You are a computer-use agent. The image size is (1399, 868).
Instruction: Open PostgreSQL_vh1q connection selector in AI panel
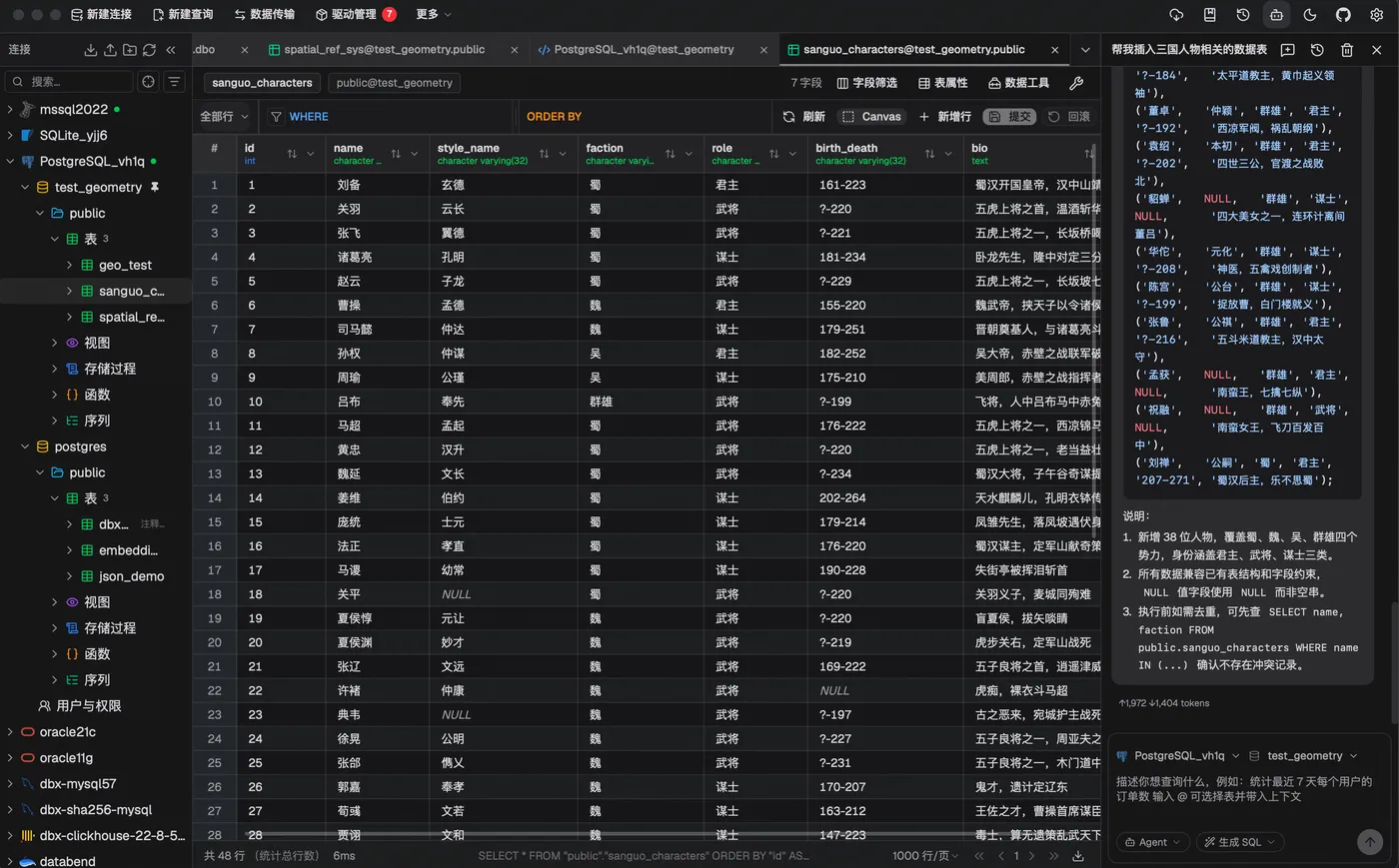coord(1178,756)
